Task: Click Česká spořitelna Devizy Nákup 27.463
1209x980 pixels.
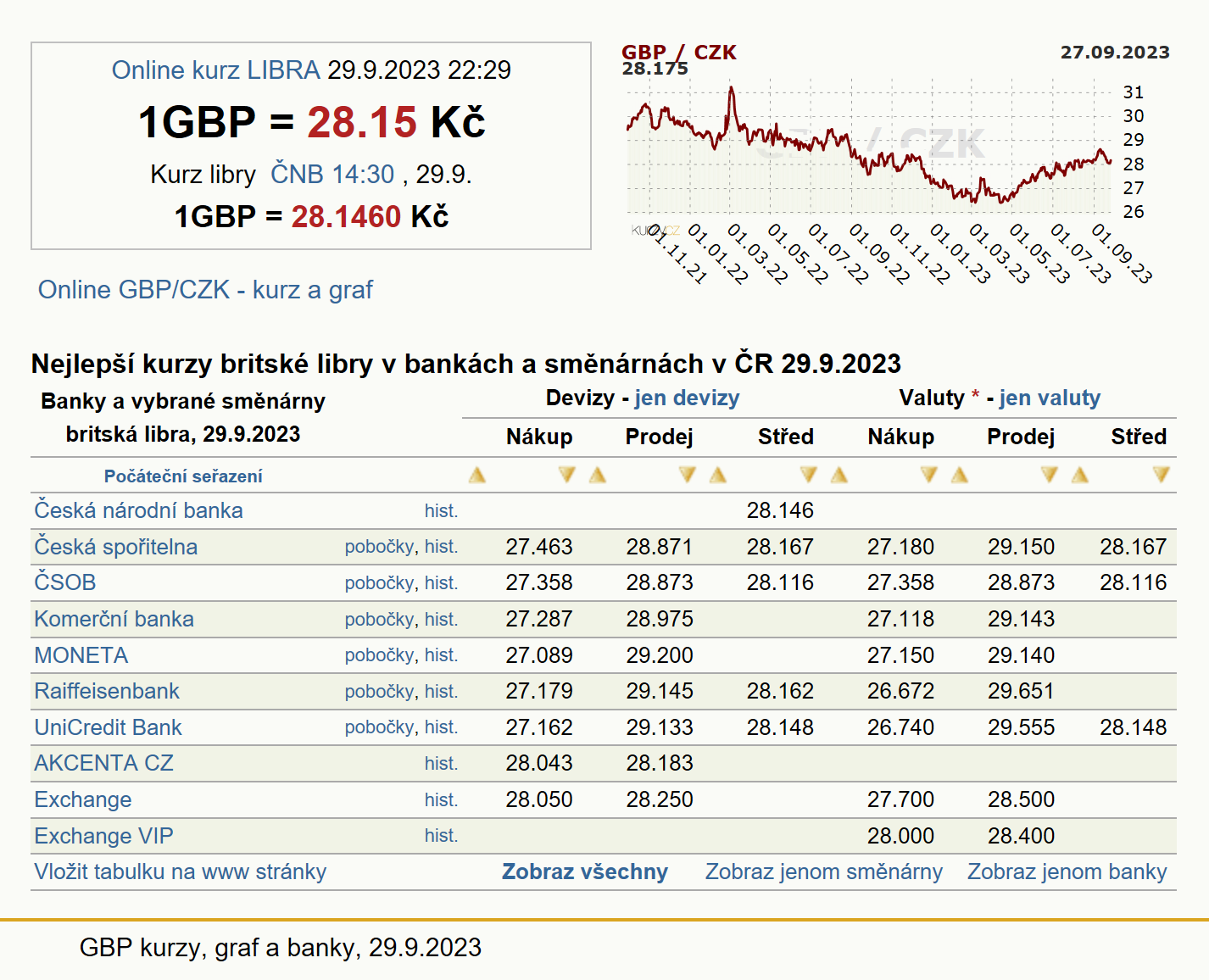Action: coord(539,547)
